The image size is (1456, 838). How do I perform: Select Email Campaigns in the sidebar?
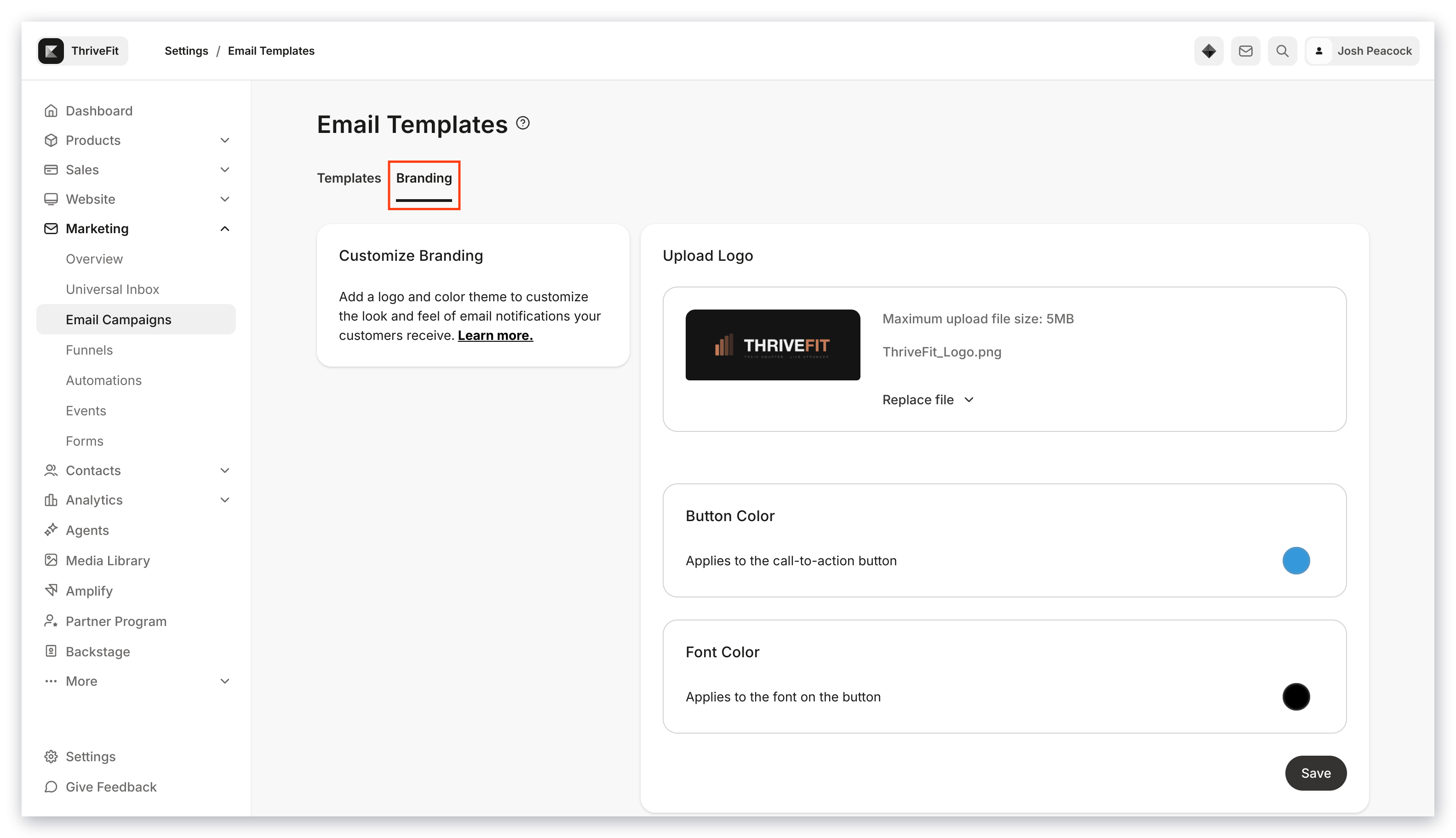(136, 319)
